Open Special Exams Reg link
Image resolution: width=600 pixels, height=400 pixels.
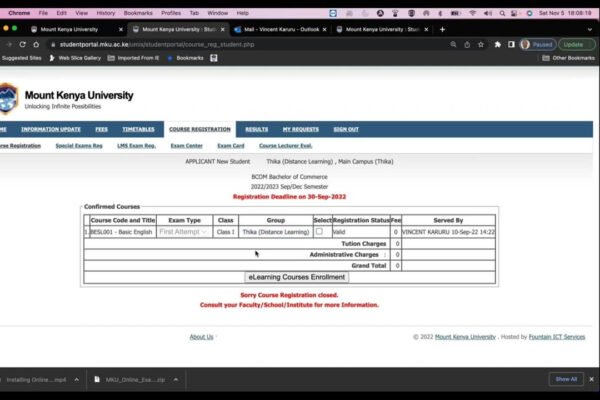pos(79,146)
